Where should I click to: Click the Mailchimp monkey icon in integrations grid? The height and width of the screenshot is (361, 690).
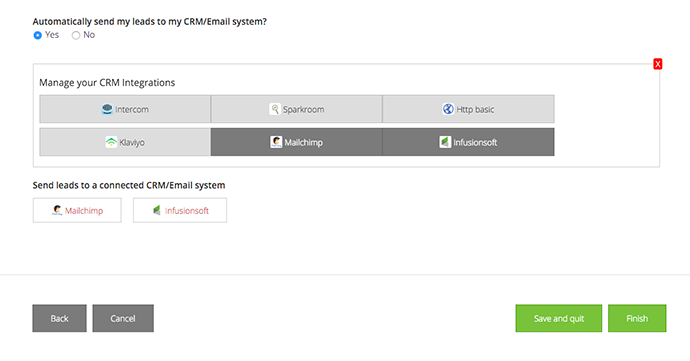coord(276,142)
